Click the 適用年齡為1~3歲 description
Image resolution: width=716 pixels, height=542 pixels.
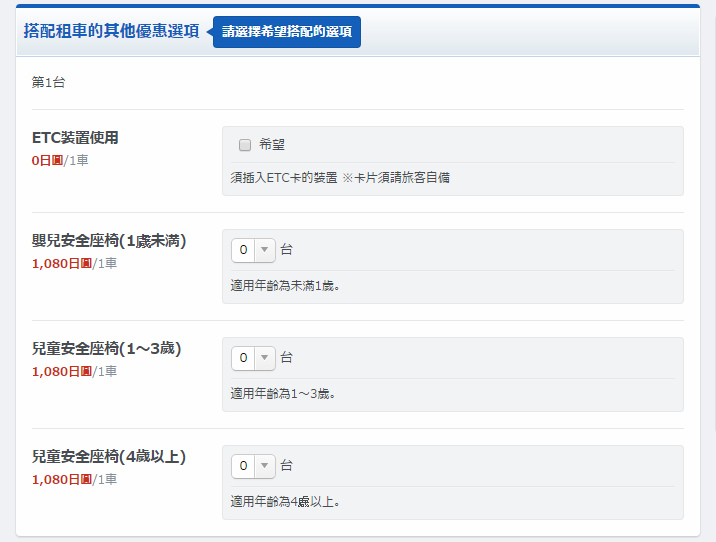click(x=283, y=394)
